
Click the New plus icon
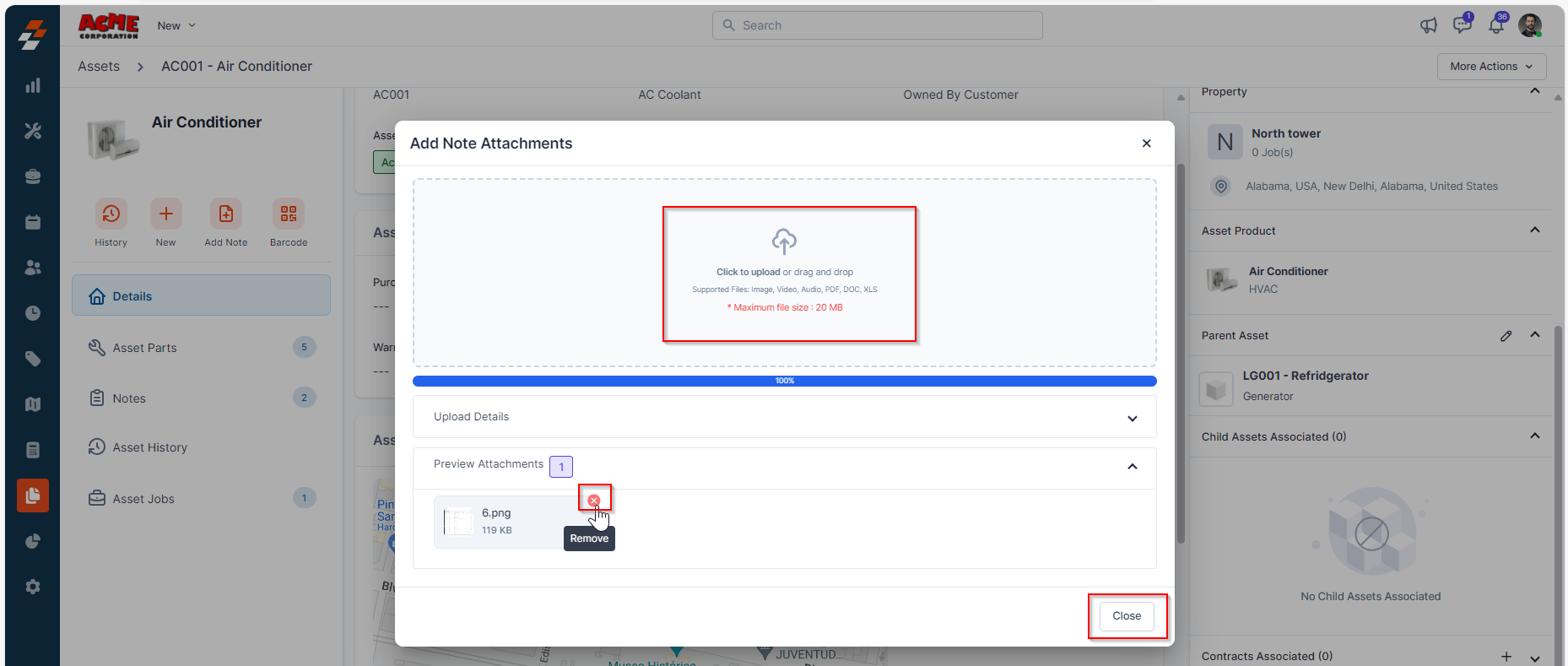pyautogui.click(x=166, y=214)
